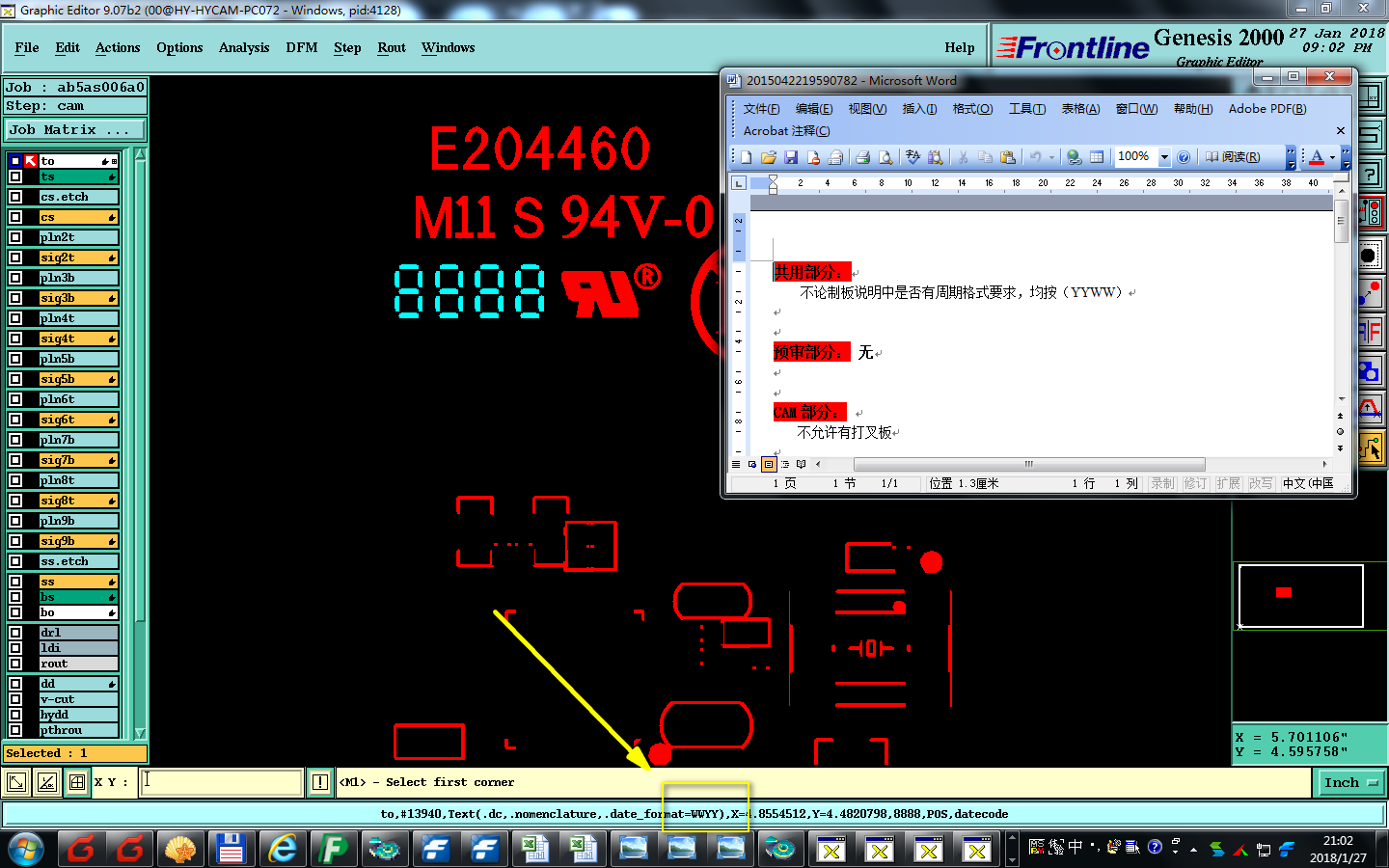The width and height of the screenshot is (1389, 868).
Task: Expand Word standard toolbar overflow options
Action: pyautogui.click(x=1291, y=157)
